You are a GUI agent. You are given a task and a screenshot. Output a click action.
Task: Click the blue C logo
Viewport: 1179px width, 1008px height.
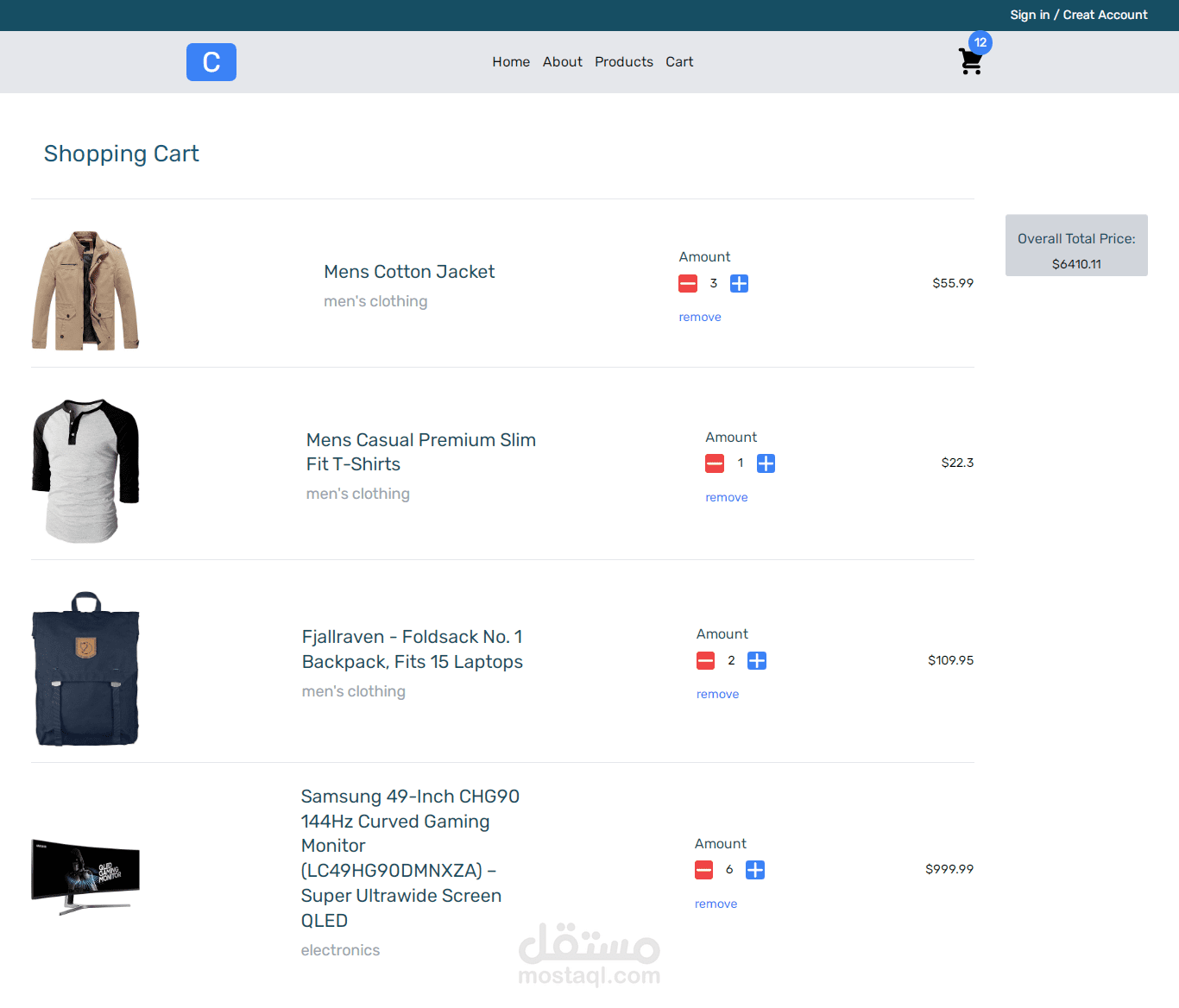[211, 62]
